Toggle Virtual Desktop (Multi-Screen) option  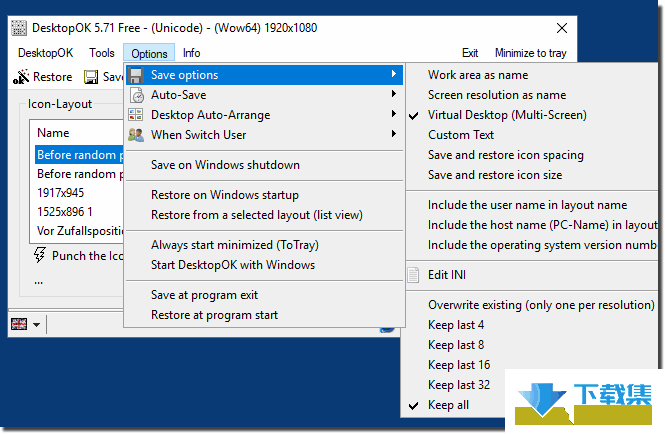[x=507, y=115]
